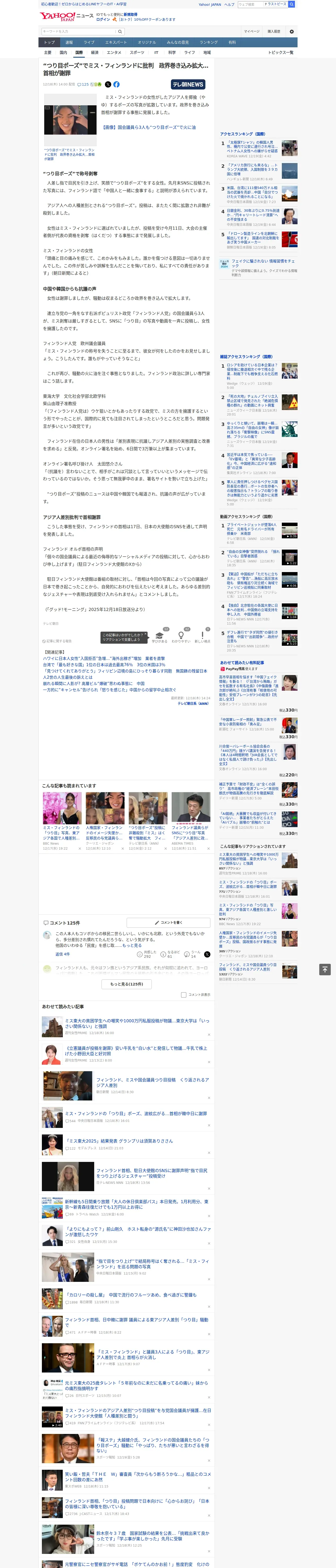Open 【画像】国会議員ら3人も"つり目ポーズ"で火に油 link
Image resolution: width=336 pixels, height=1568 pixels.
149,127
